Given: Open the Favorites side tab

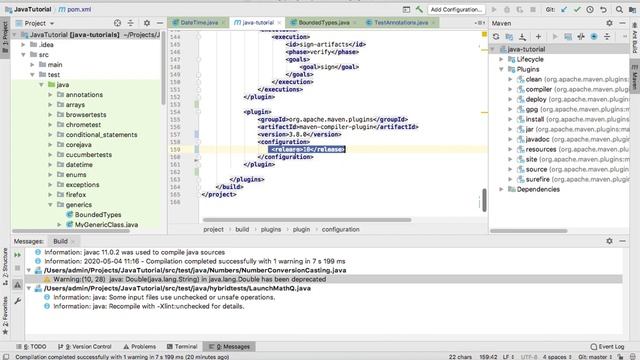Looking at the screenshot, I should point(5,315).
